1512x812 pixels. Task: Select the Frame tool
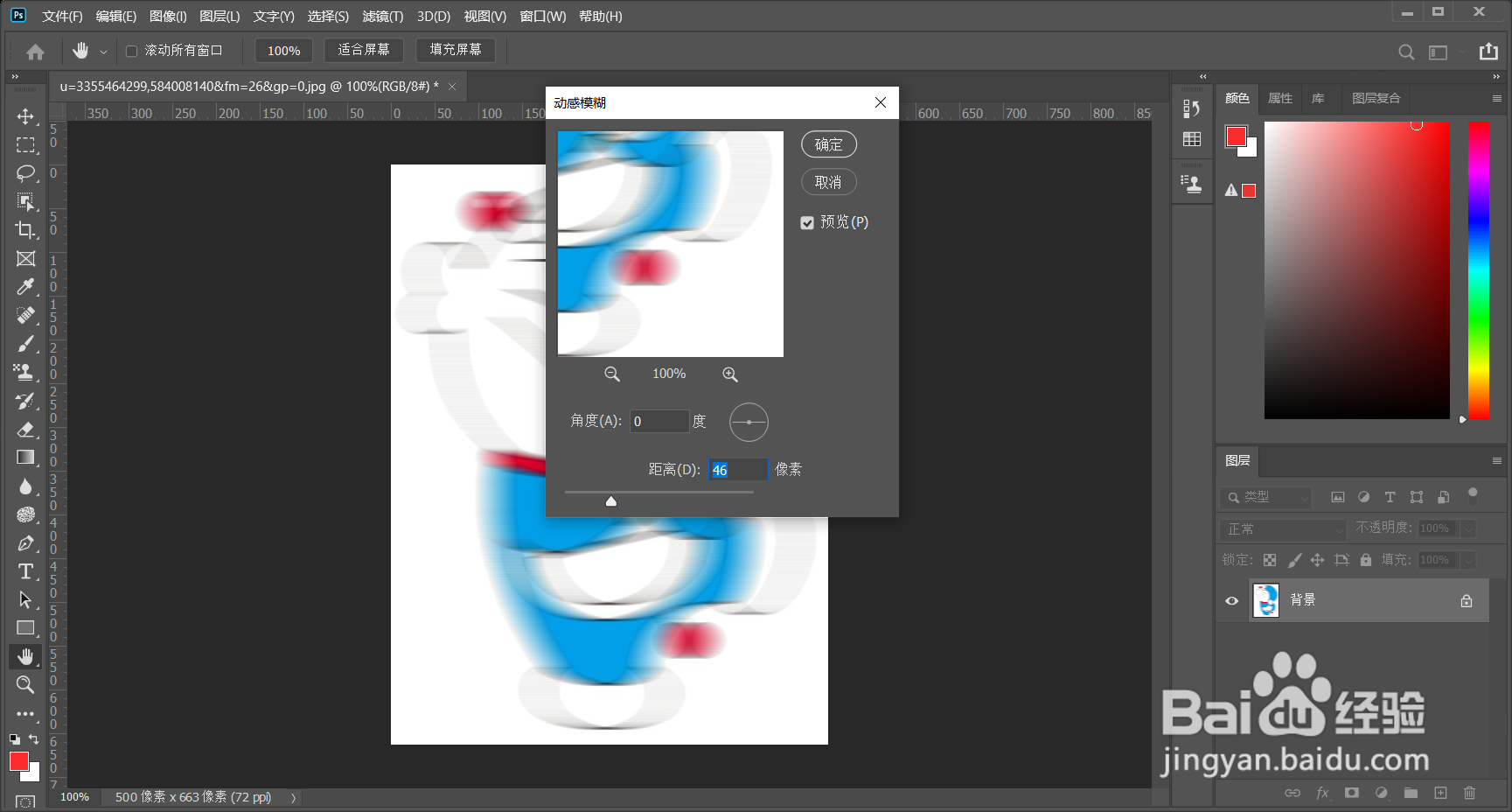click(x=25, y=259)
